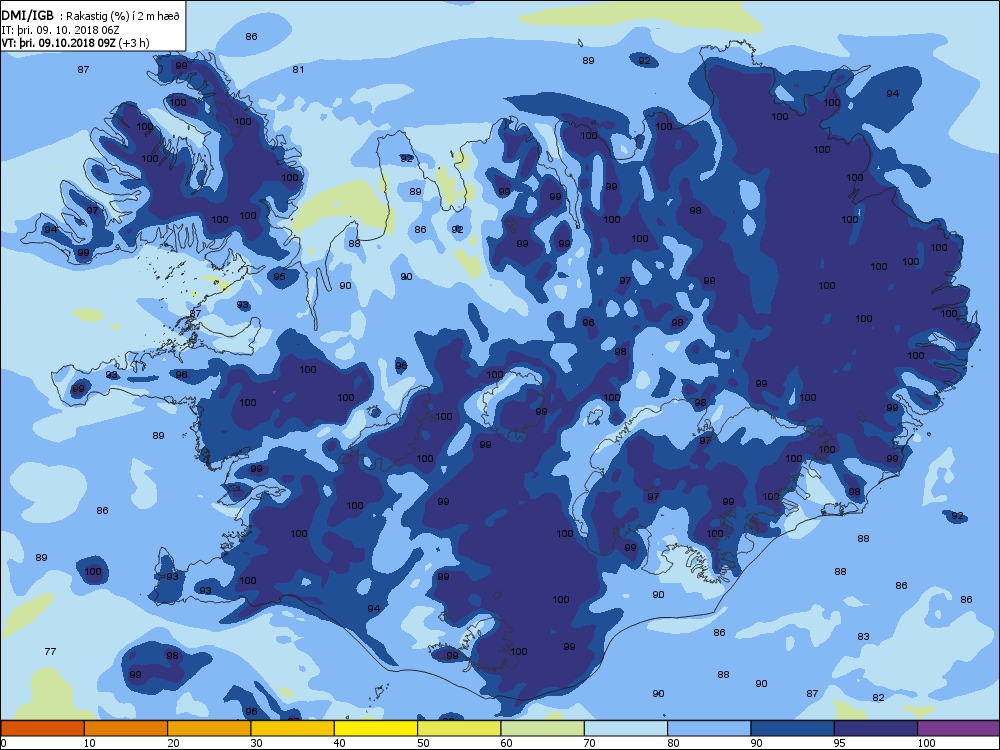Click the purple above-100 legend swatch

tap(959, 728)
